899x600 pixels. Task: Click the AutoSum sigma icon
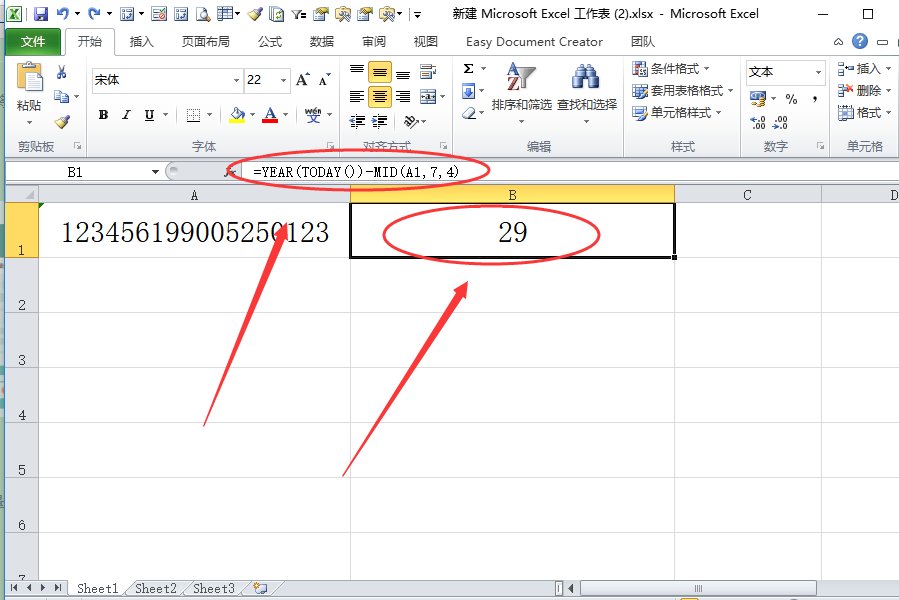coord(468,69)
